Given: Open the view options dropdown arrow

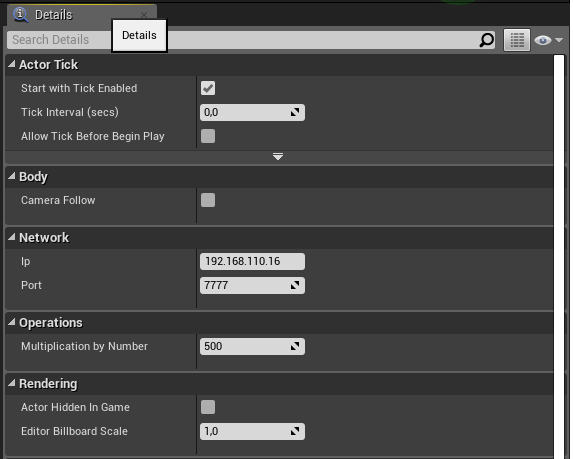Looking at the screenshot, I should [559, 40].
